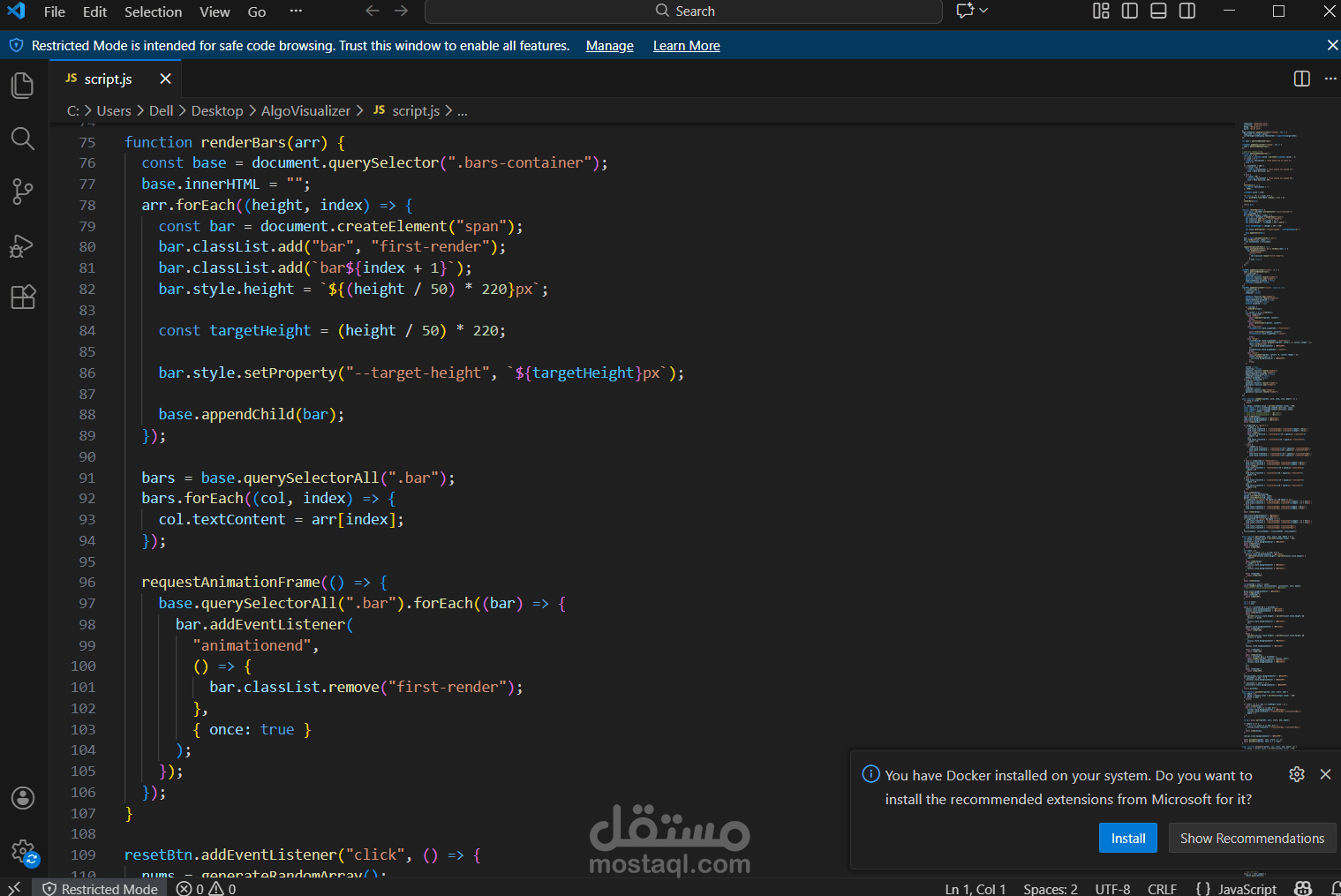Open the Selection menu
Screen dimensions: 1341x896
click(x=153, y=11)
